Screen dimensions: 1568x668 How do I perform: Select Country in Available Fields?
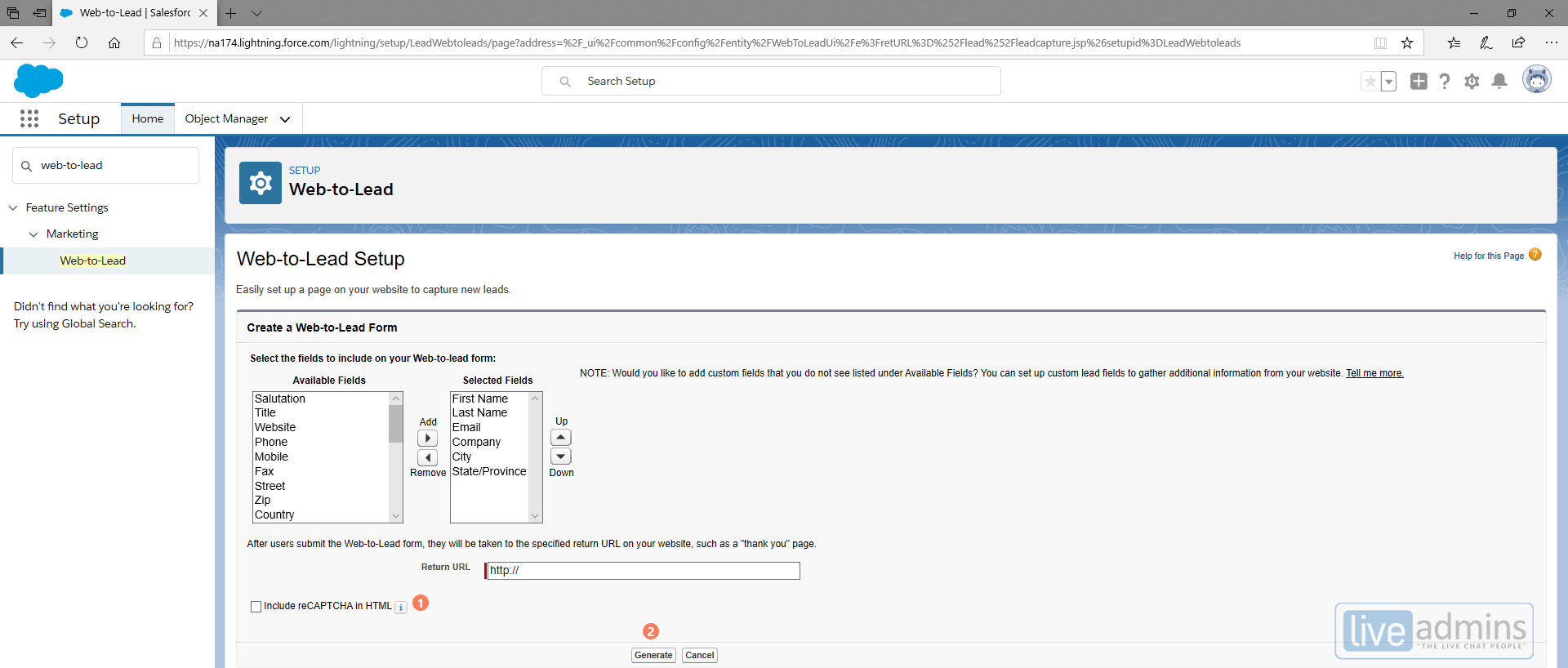[274, 514]
